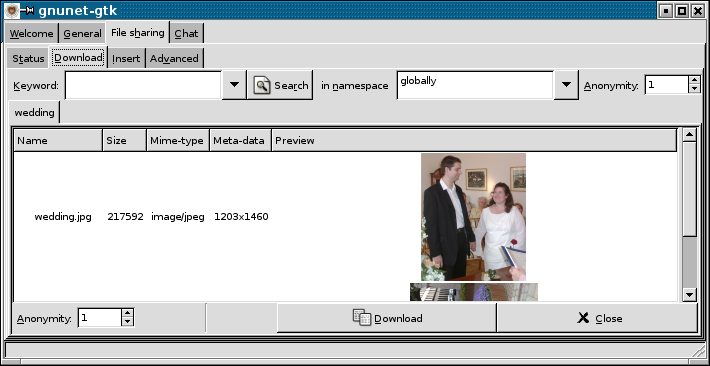This screenshot has width=710, height=366.
Task: Click the results scrollbar down arrow
Action: (689, 295)
